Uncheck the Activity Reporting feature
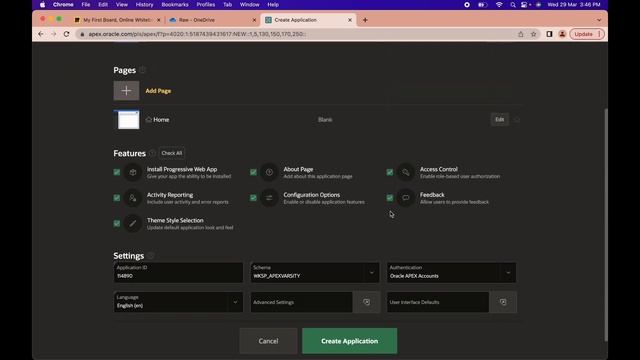Viewport: 640px width, 360px height. click(117, 198)
